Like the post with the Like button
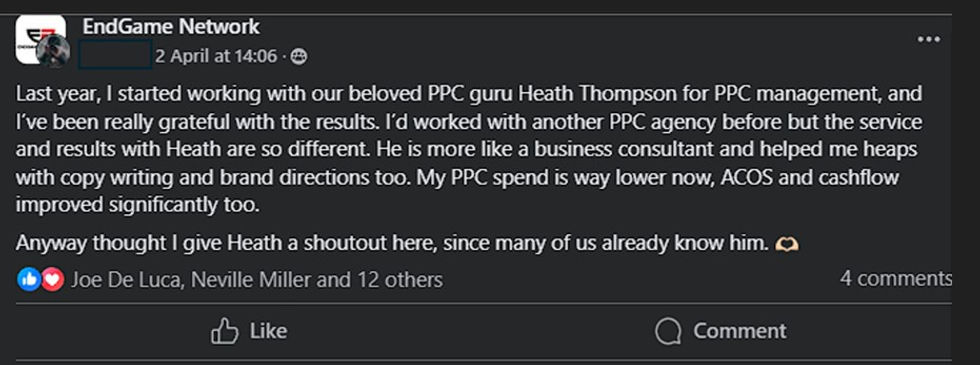The height and width of the screenshot is (365, 980). point(249,331)
